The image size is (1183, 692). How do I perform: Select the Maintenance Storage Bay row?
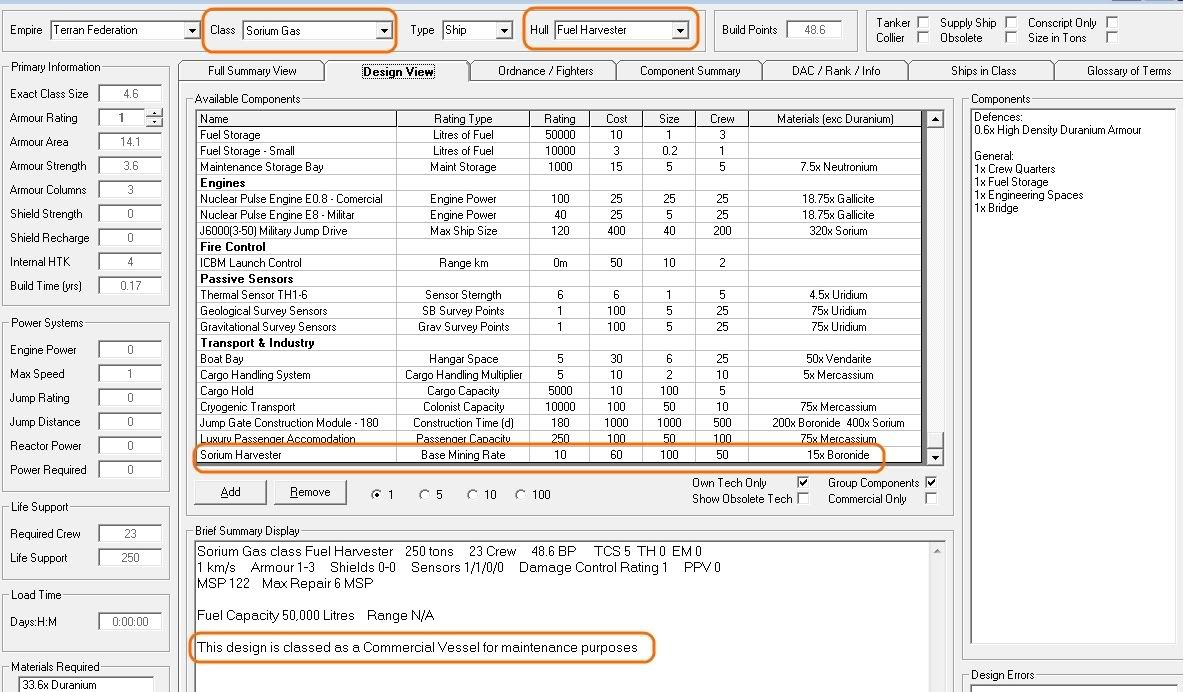pos(558,167)
